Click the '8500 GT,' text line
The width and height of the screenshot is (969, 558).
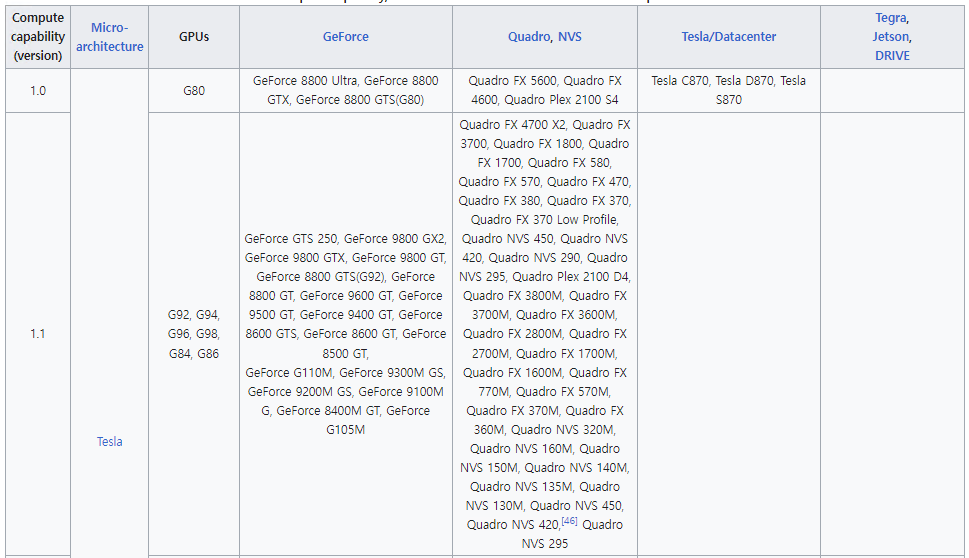(345, 353)
